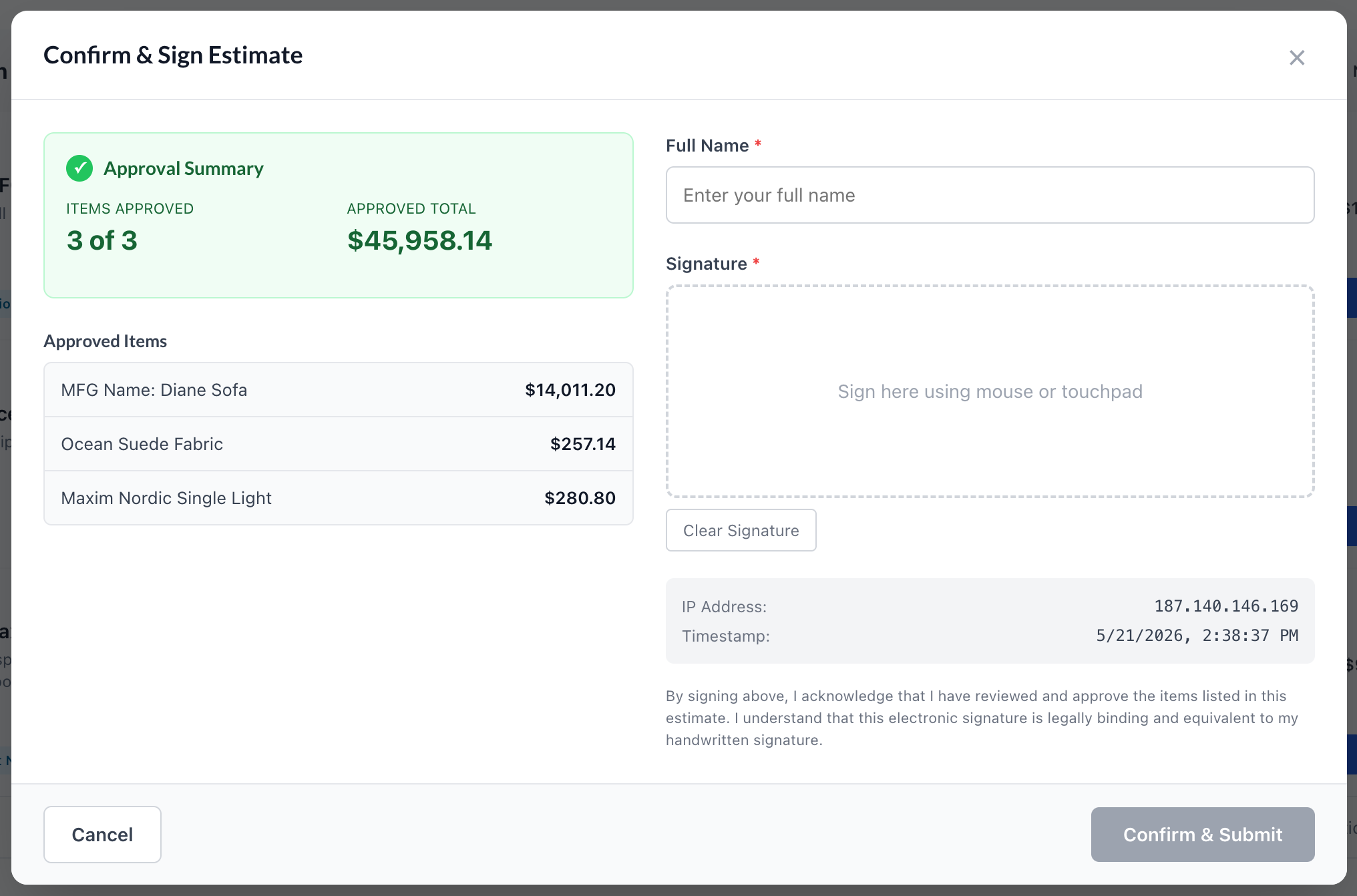Click the Confirm & Sign Estimate title

(173, 55)
